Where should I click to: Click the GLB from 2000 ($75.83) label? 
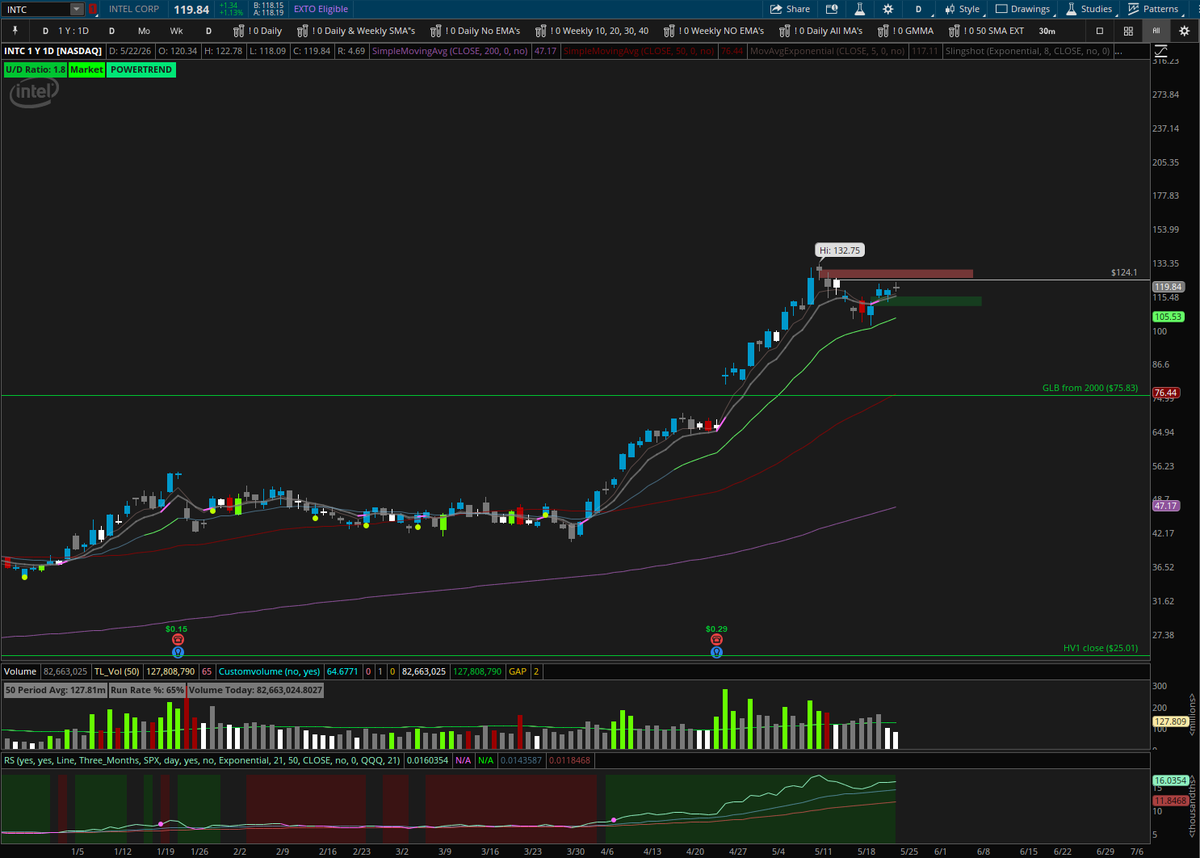click(x=1090, y=387)
